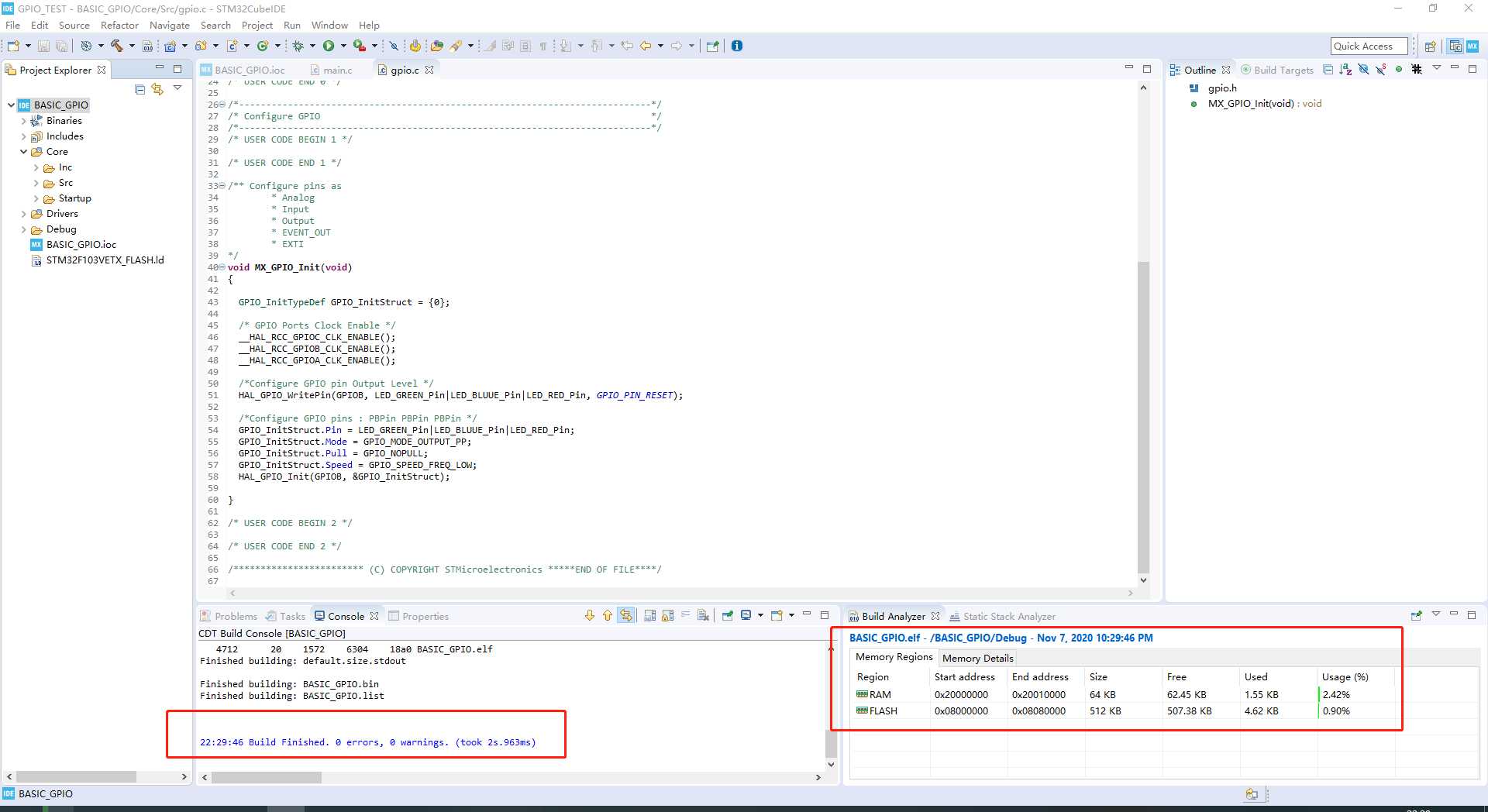The height and width of the screenshot is (812, 1488).
Task: Click the build configuration icon
Action: pyautogui.click(x=86, y=46)
